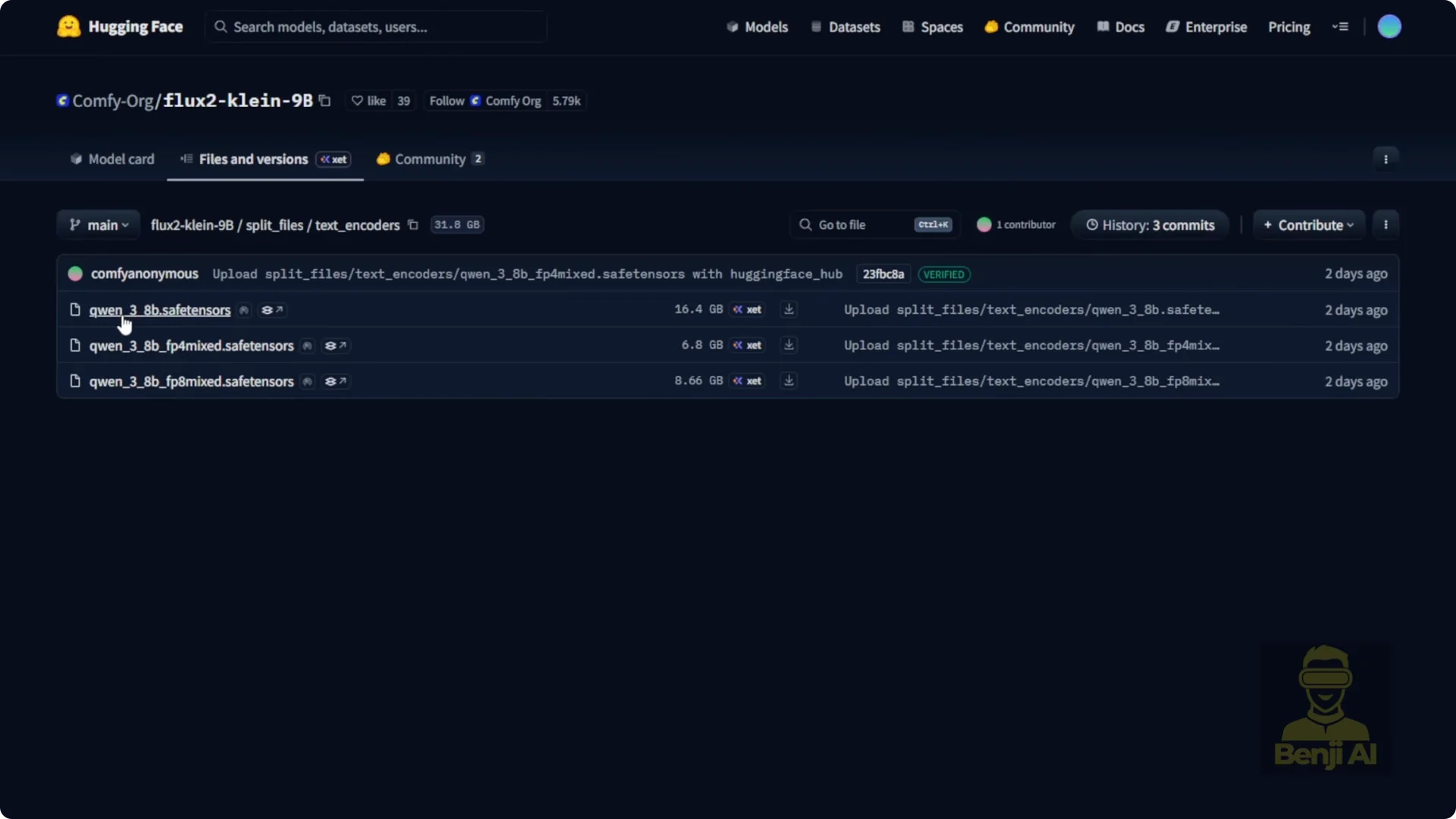Click download icon for qwen_3_8b_fp8mixed.safetensors
Screen dimensions: 1456x819
[789, 381]
